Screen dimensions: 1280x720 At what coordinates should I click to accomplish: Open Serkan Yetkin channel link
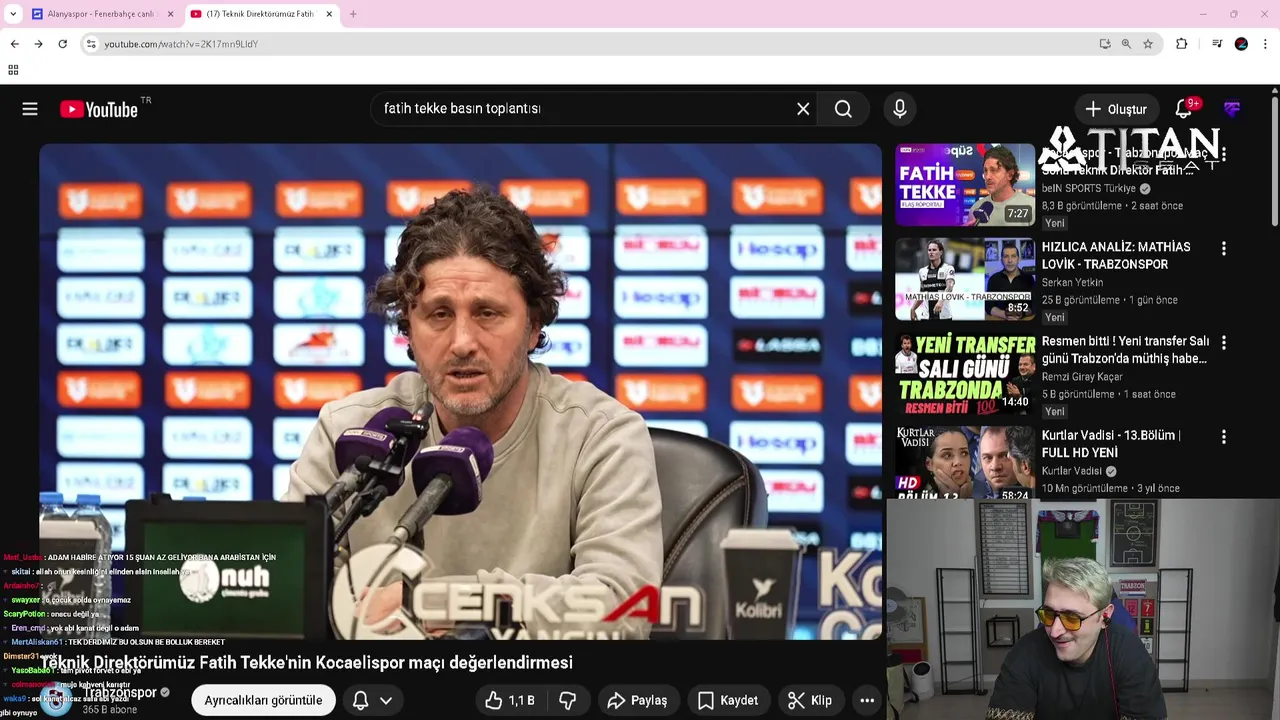click(x=1072, y=283)
